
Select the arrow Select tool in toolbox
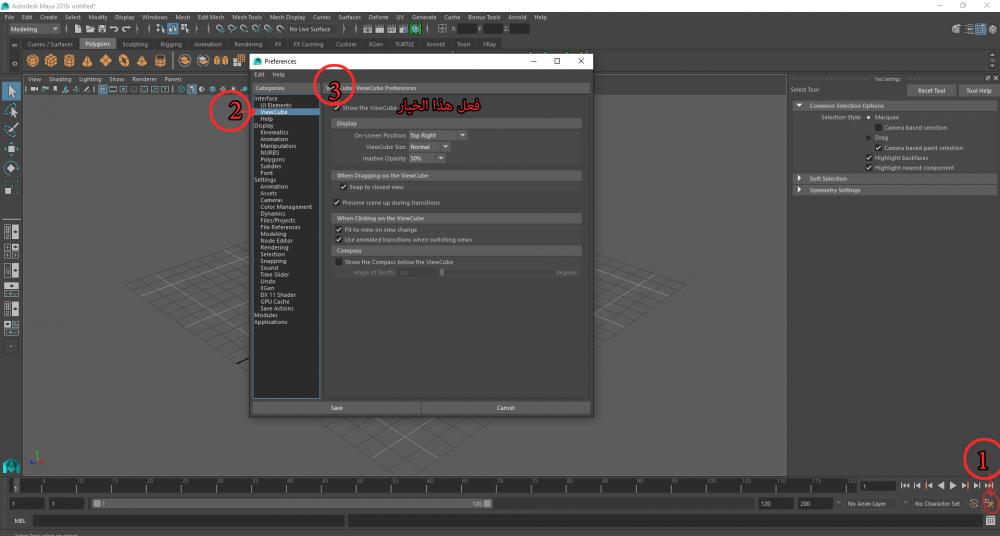(x=11, y=91)
